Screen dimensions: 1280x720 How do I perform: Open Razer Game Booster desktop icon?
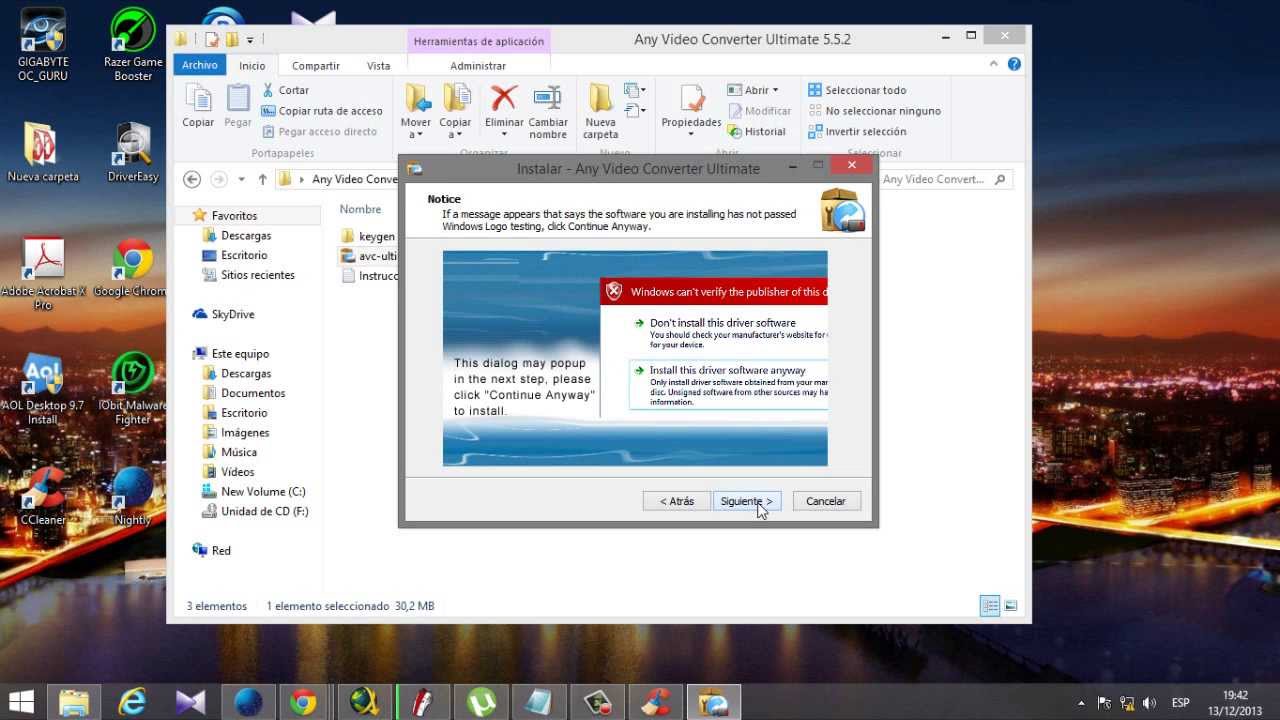[133, 46]
